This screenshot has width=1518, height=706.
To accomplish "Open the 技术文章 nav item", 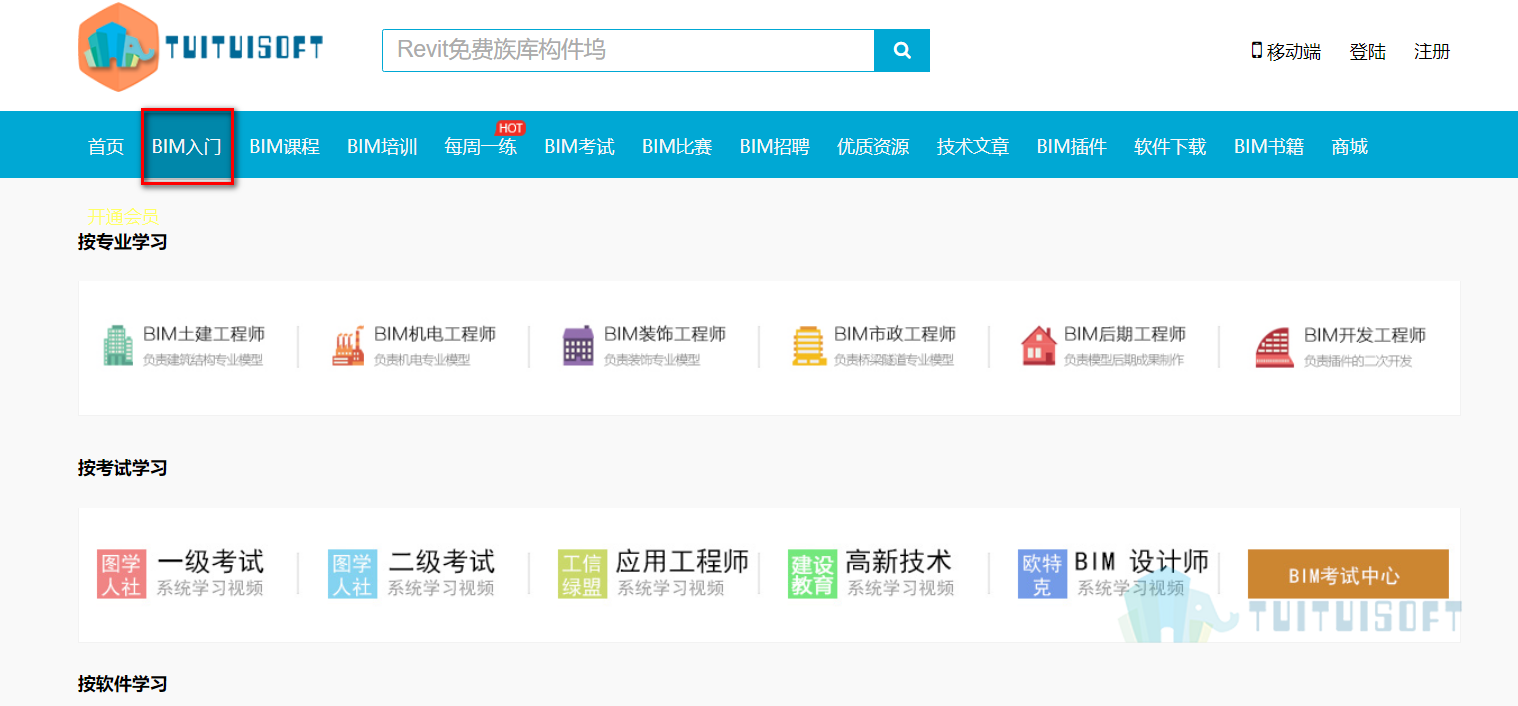I will point(973,147).
